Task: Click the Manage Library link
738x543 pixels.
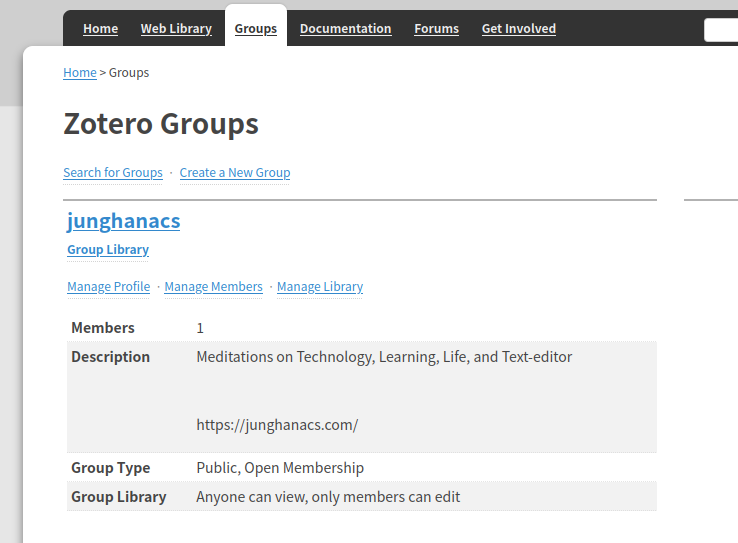Action: point(320,287)
